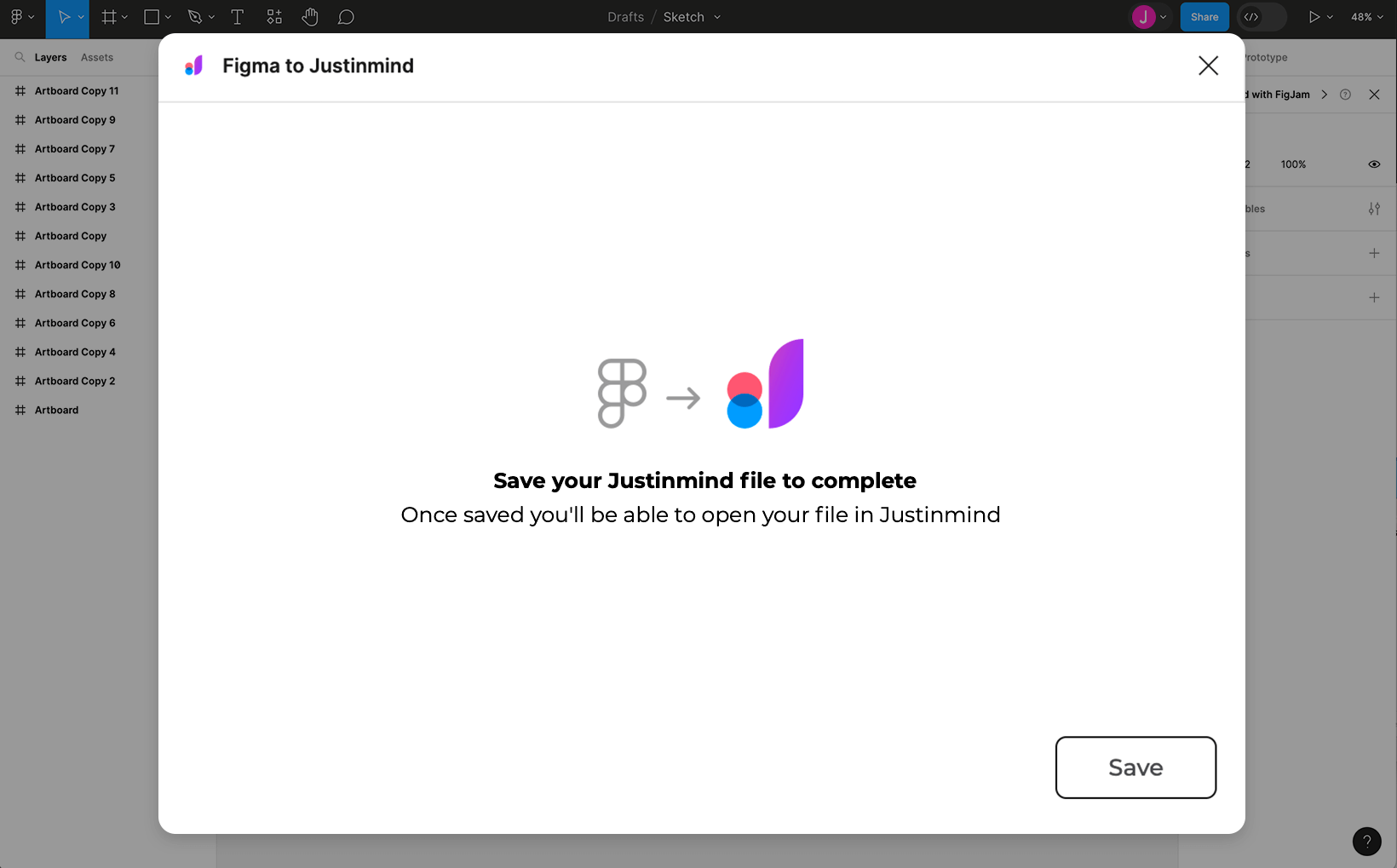The image size is (1397, 868).
Task: Click the Share button
Action: 1204,17
